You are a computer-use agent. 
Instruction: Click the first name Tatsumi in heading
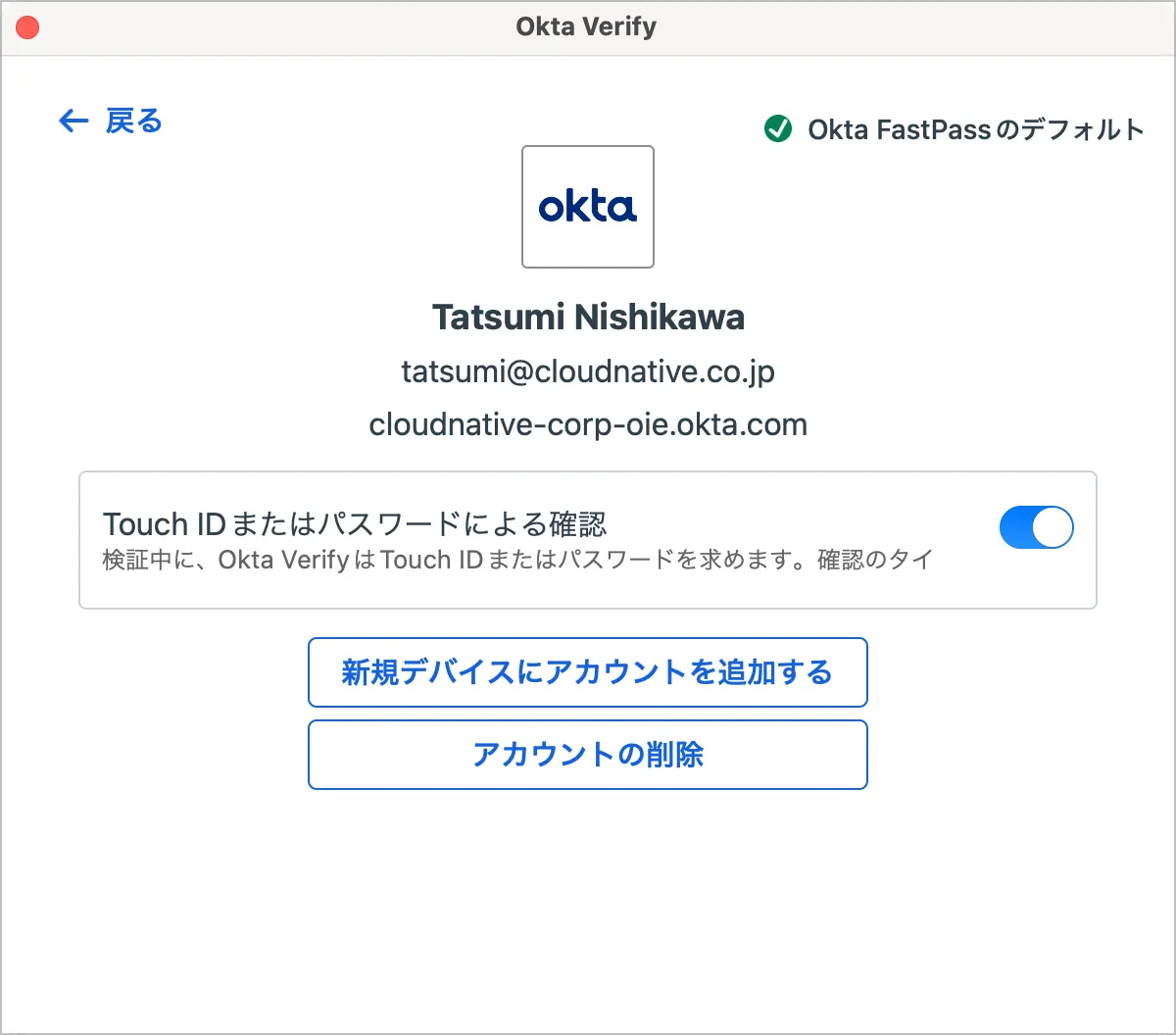point(498,318)
